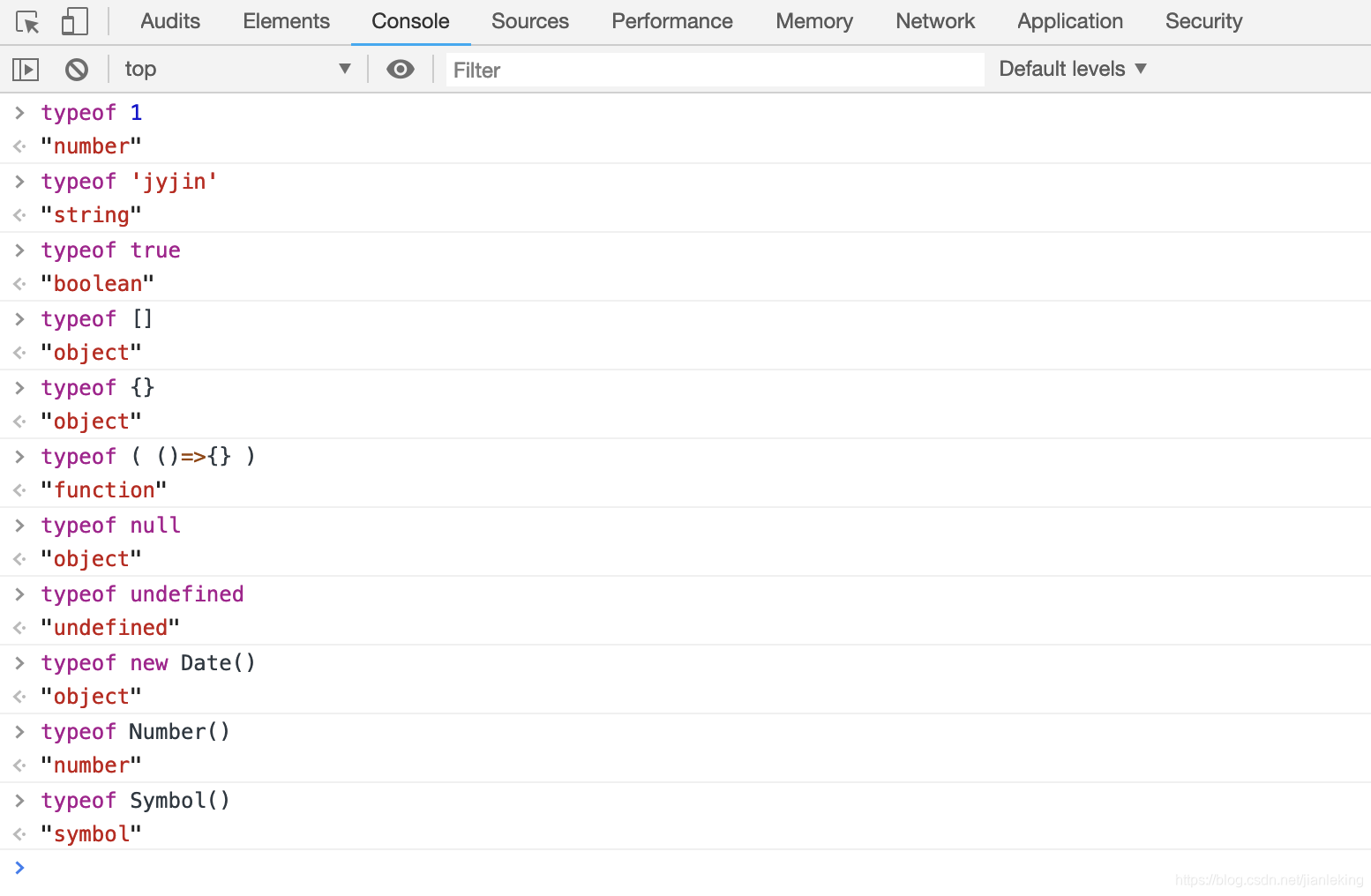Viewport: 1371px width, 896px height.
Task: Click the return arrow beside "symbol"
Action: (x=19, y=834)
